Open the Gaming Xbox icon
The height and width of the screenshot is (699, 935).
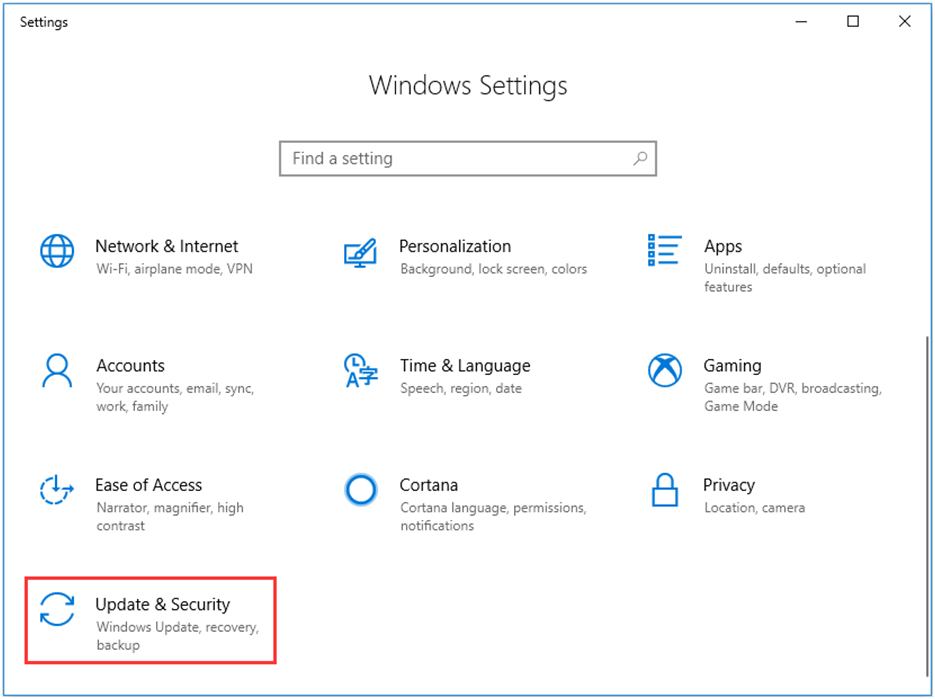coord(665,370)
